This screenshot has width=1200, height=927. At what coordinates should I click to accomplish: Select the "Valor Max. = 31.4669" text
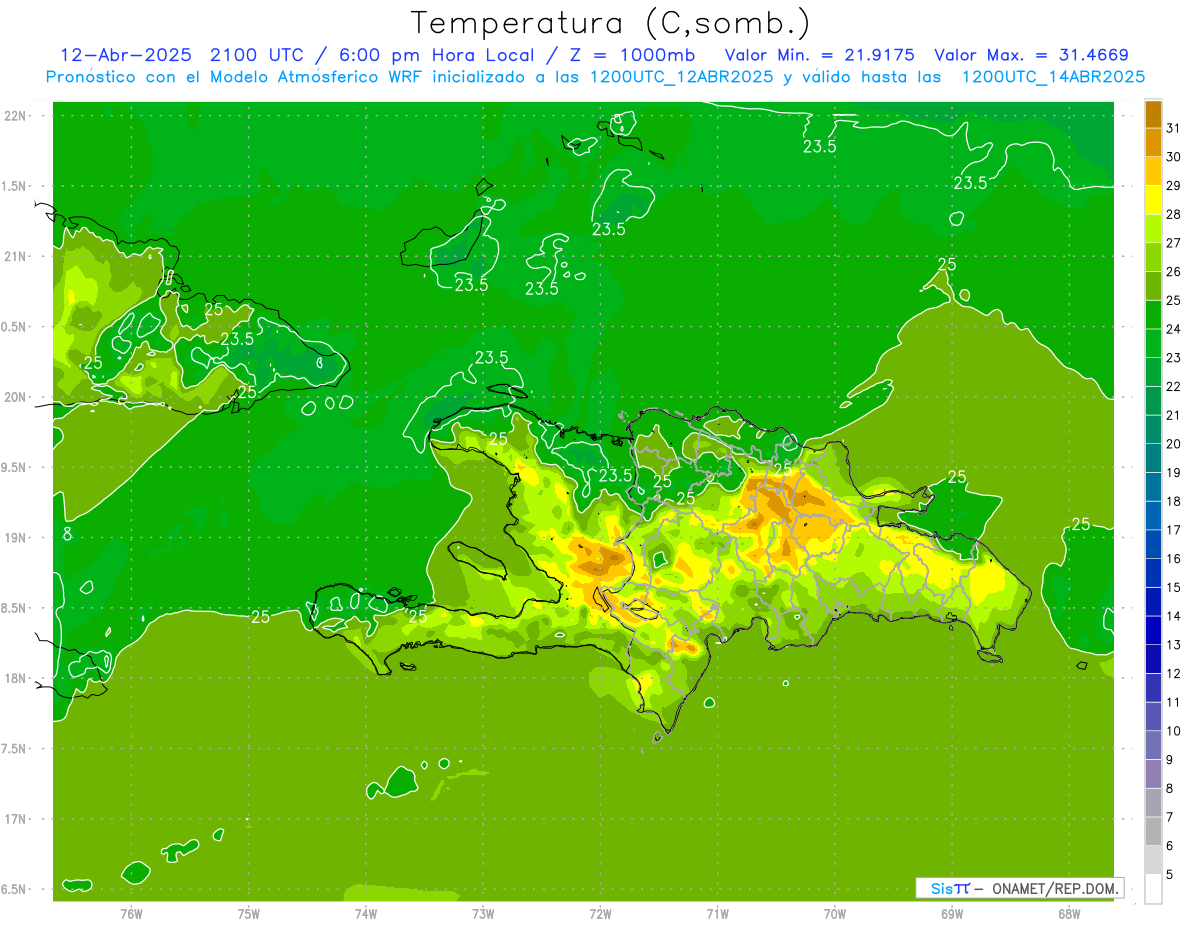[x=1031, y=55]
